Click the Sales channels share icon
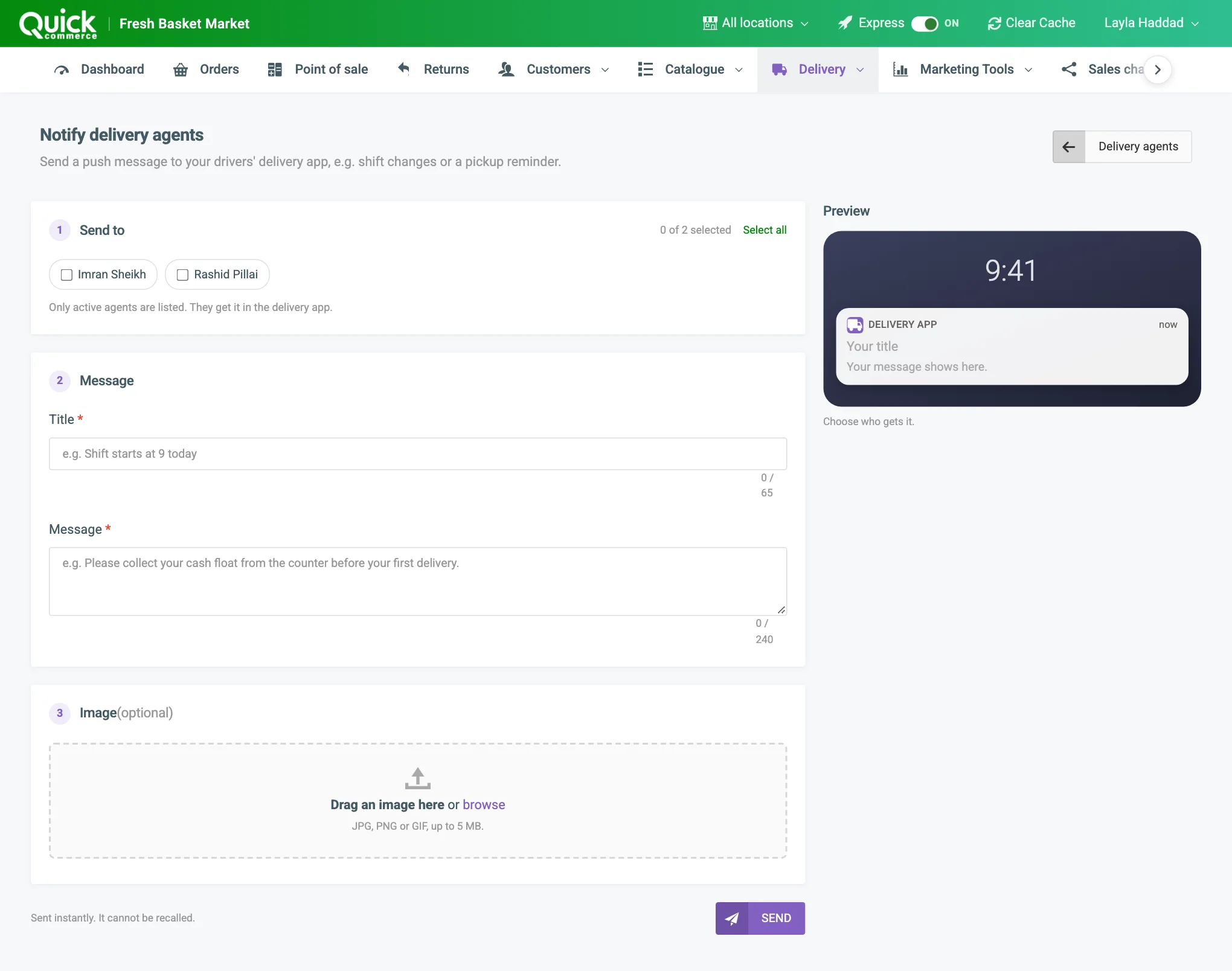Image resolution: width=1232 pixels, height=971 pixels. (1069, 69)
